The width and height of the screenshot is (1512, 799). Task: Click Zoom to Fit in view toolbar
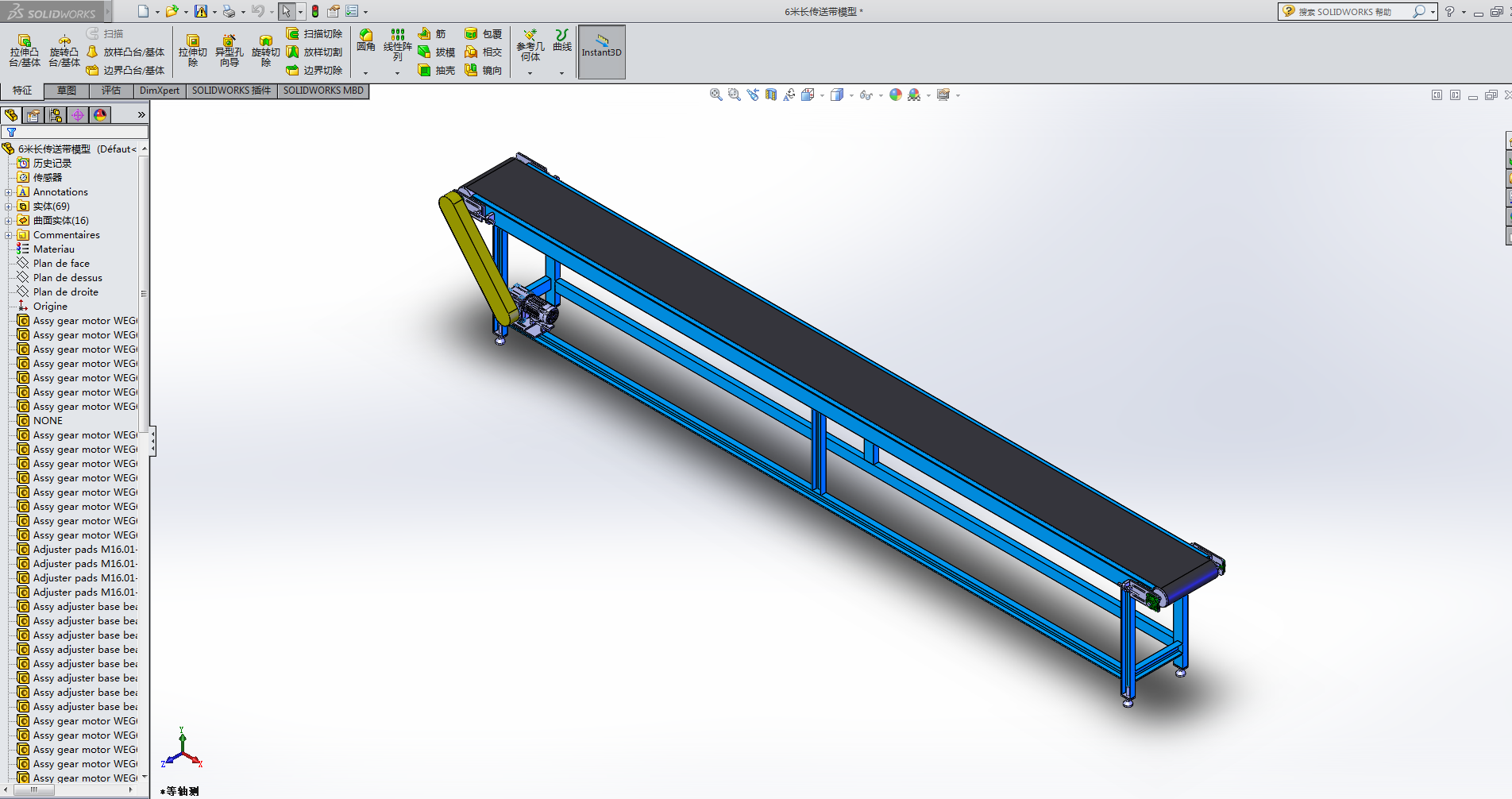coord(715,95)
